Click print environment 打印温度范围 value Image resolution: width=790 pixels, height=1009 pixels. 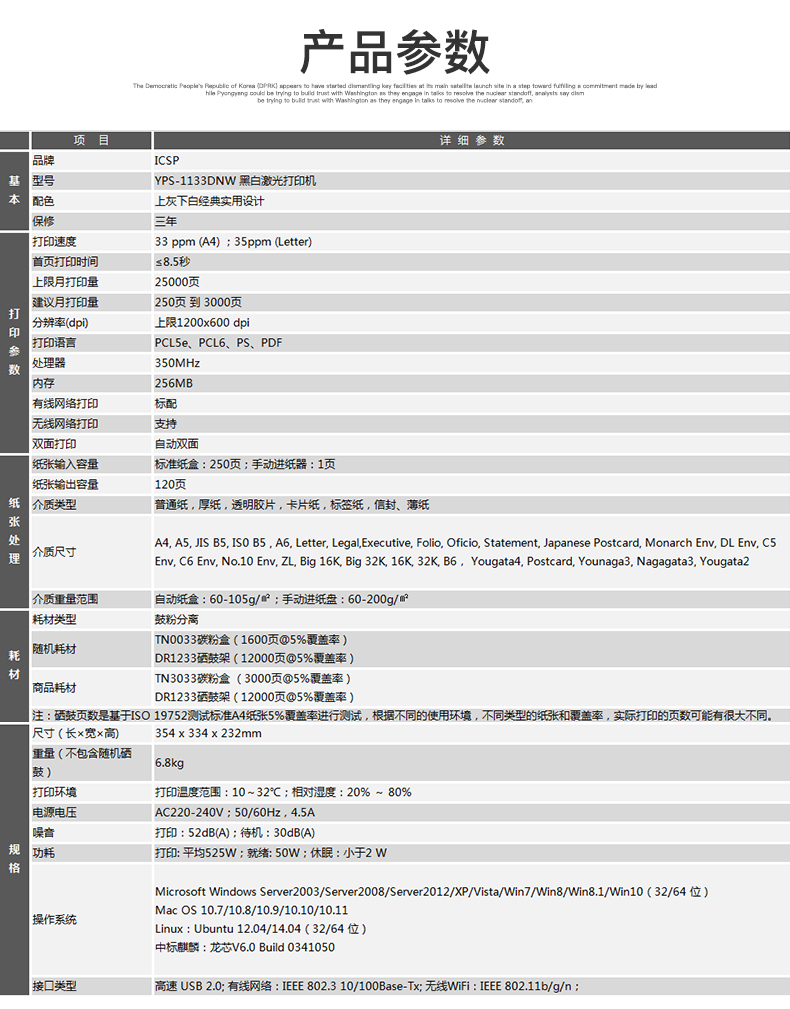[283, 792]
